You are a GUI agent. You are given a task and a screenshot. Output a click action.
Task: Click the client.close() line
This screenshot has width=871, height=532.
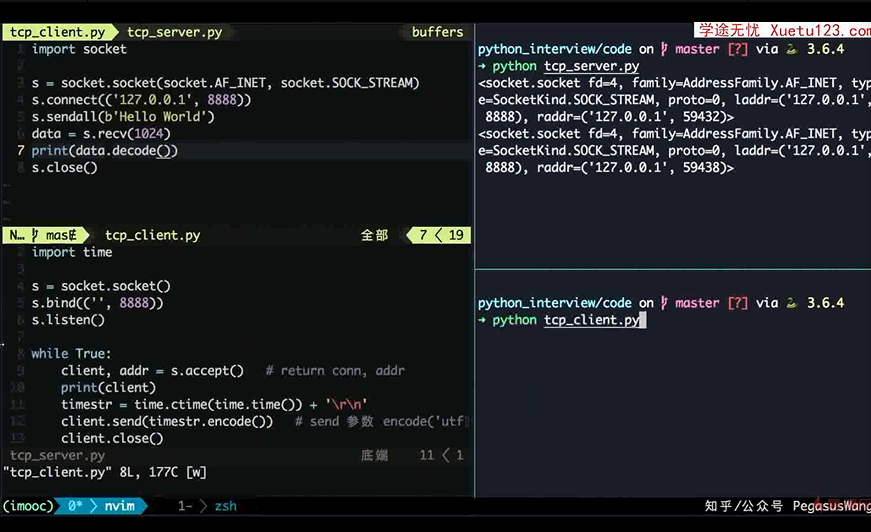coord(112,438)
